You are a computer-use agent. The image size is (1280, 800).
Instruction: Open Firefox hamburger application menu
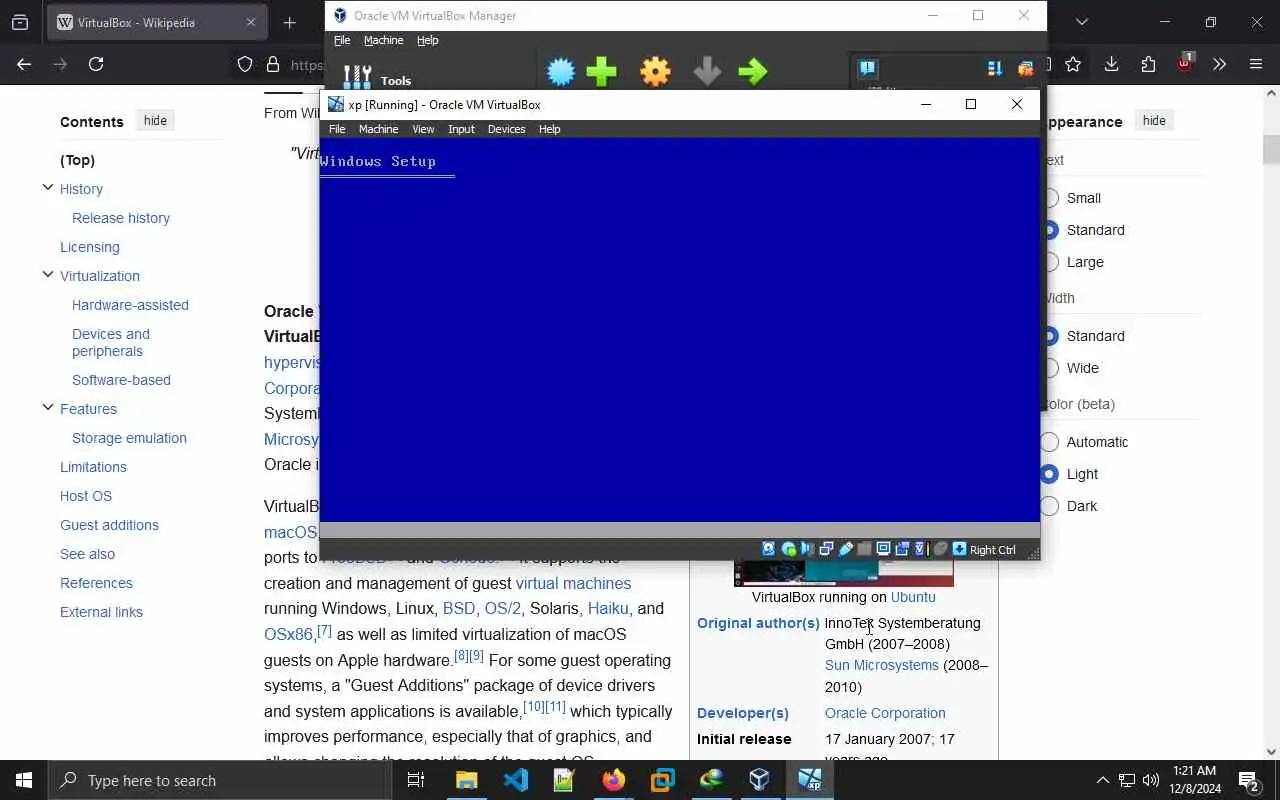pos(1256,64)
